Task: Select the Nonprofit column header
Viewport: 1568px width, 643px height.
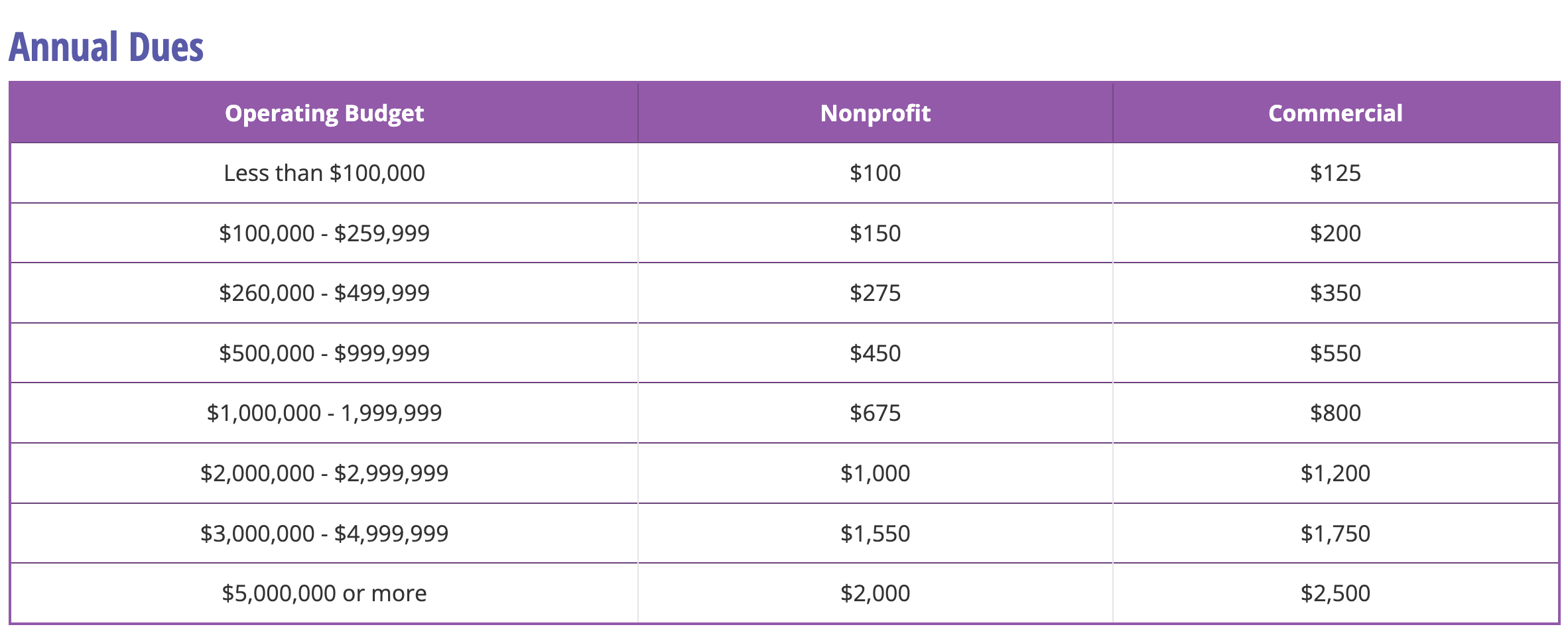Action: click(875, 113)
